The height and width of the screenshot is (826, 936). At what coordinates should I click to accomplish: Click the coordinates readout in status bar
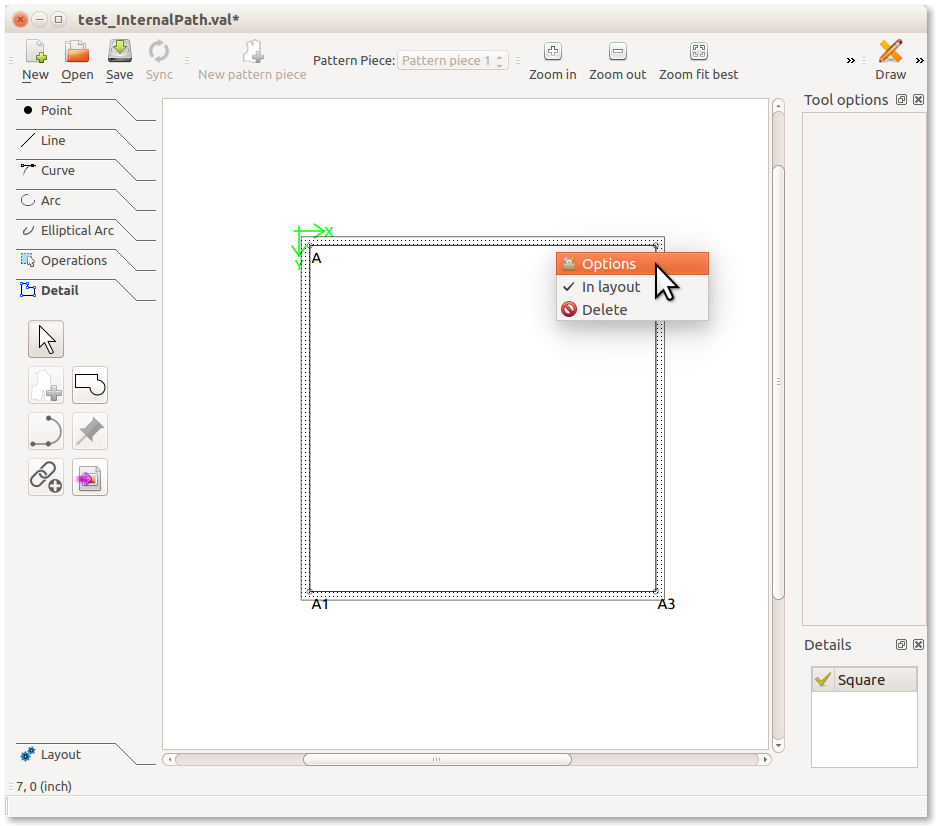coord(44,787)
